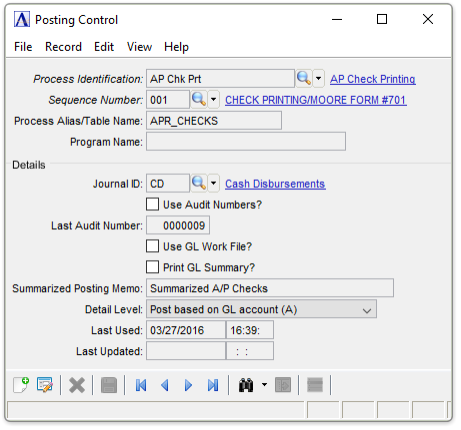Open dropdown arrow next to Journal ID lookup
This screenshot has height=430, width=461.
click(213, 183)
